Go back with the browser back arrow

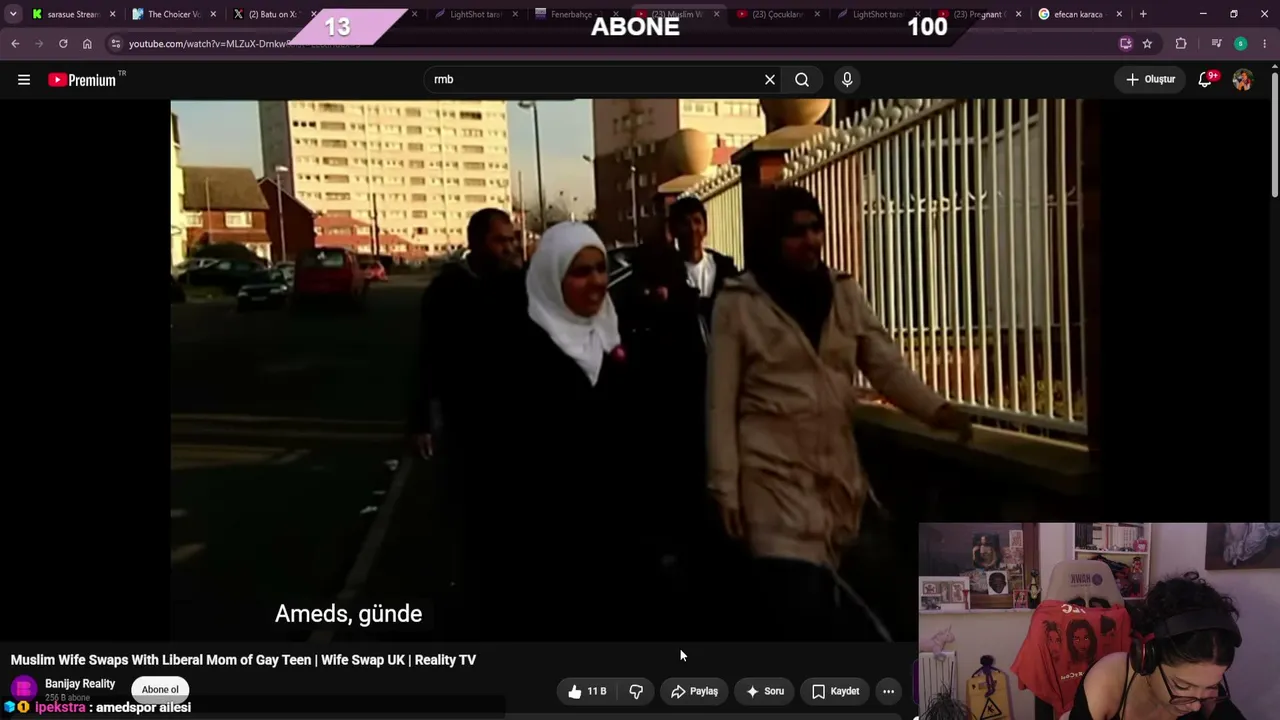point(15,44)
